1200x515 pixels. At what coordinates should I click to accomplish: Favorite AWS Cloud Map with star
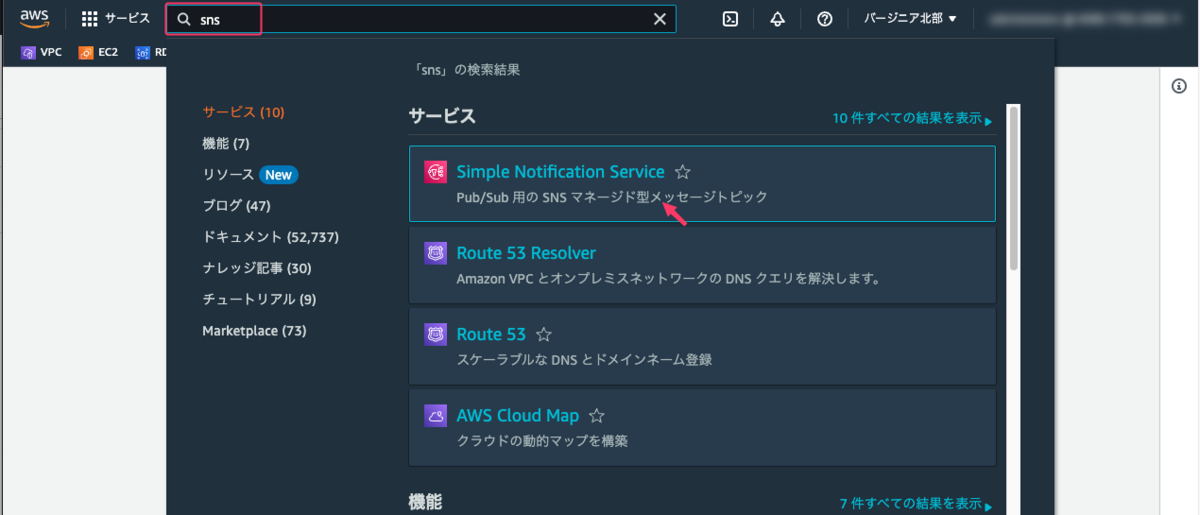tap(597, 416)
